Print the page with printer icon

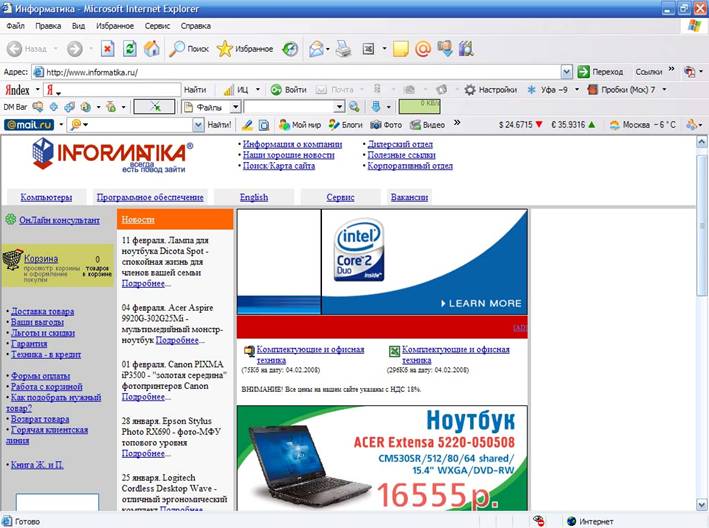[x=344, y=48]
